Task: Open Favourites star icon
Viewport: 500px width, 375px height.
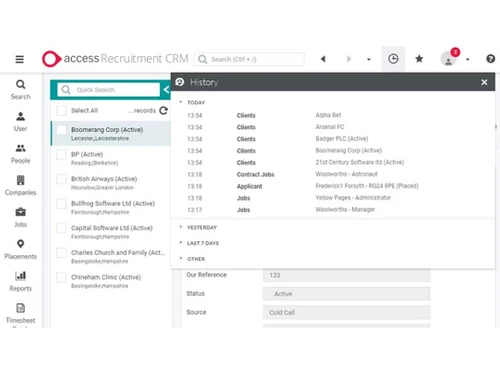Action: [x=419, y=59]
